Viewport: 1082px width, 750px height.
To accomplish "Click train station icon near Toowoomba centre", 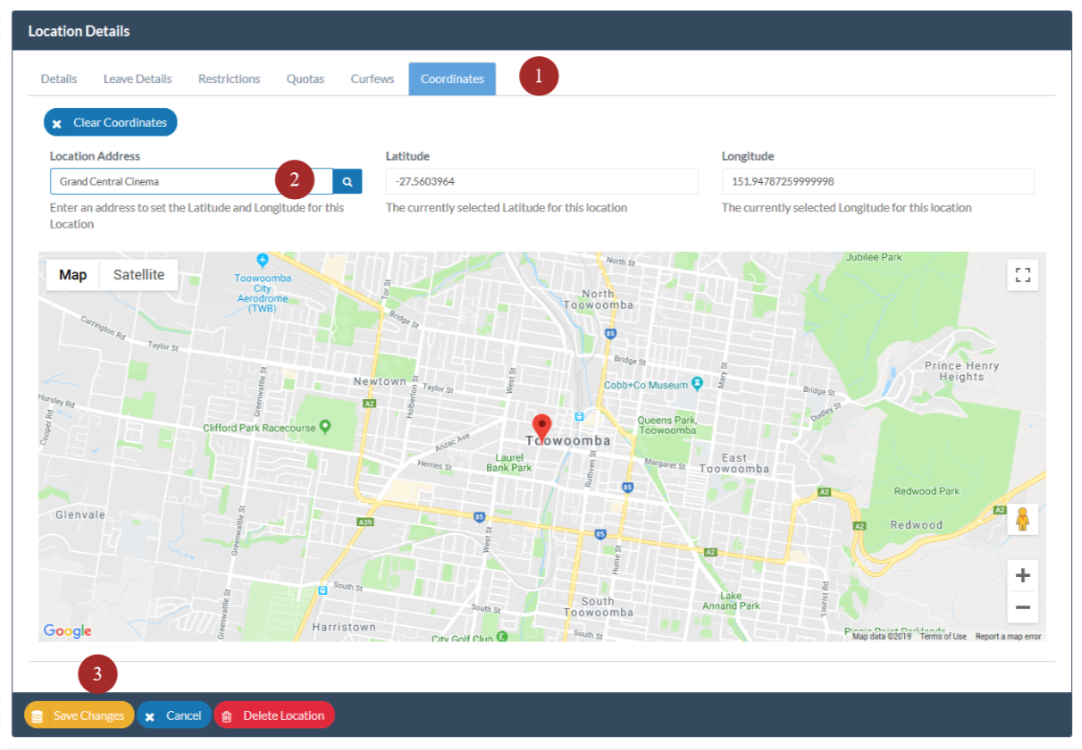I will pos(579,416).
